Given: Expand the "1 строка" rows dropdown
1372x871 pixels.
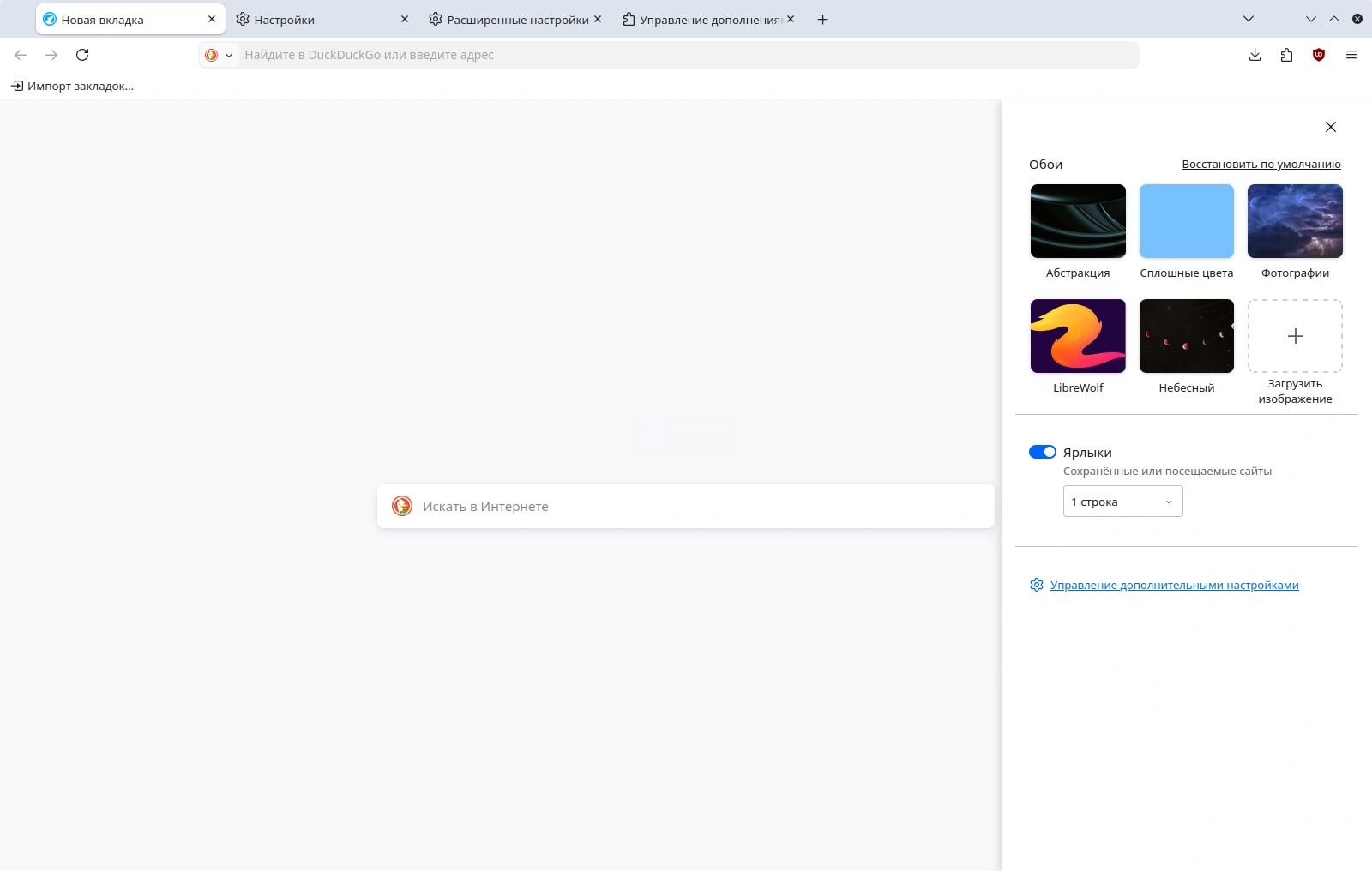Looking at the screenshot, I should (1122, 502).
